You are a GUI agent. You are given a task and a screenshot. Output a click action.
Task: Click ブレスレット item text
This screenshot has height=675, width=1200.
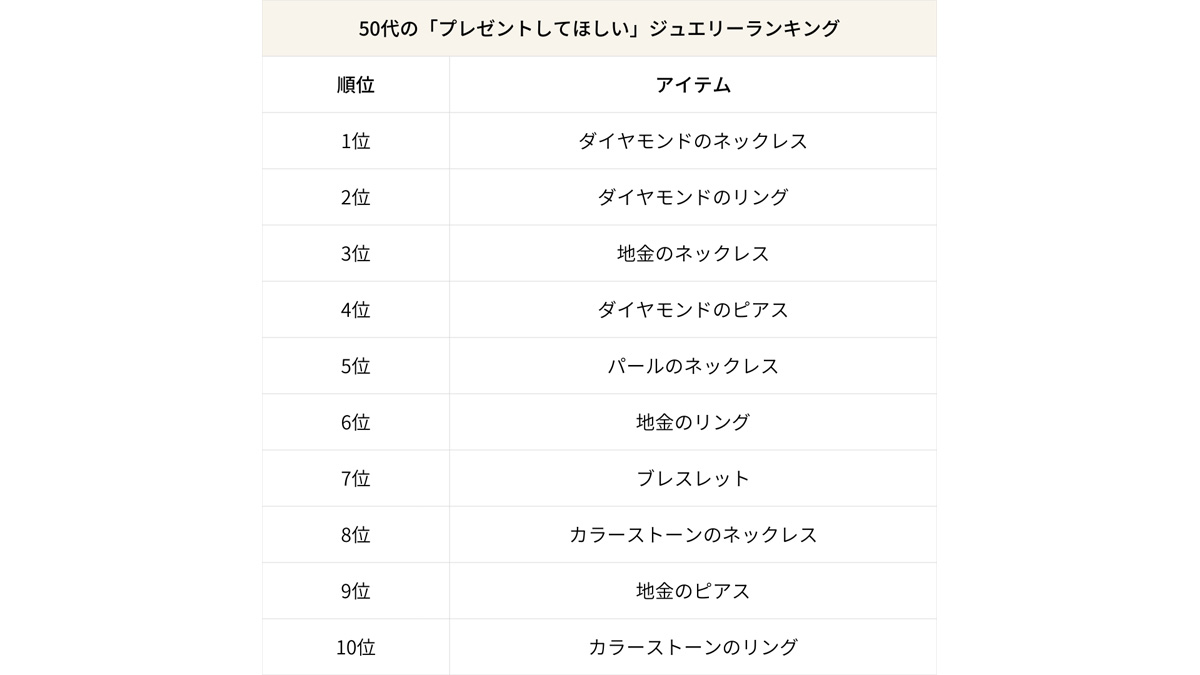coord(693,478)
